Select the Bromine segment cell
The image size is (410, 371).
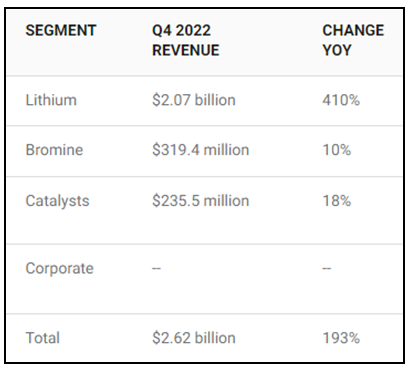coord(54,150)
